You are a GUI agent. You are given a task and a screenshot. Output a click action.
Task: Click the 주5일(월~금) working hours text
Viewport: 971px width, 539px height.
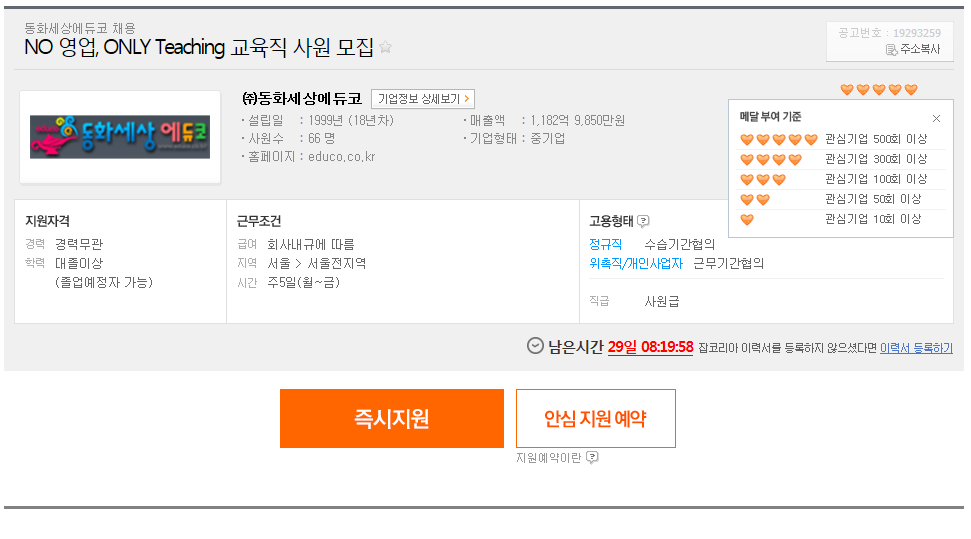[303, 283]
